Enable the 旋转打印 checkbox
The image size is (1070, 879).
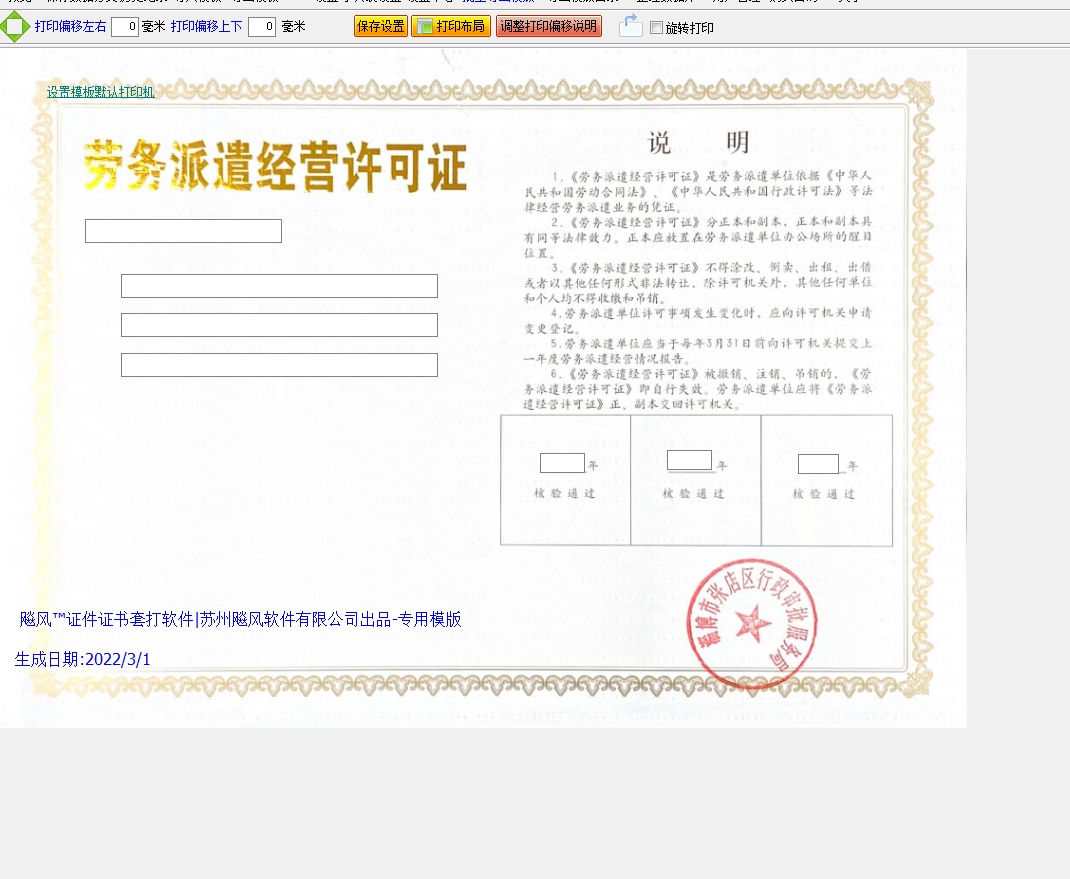[x=656, y=28]
